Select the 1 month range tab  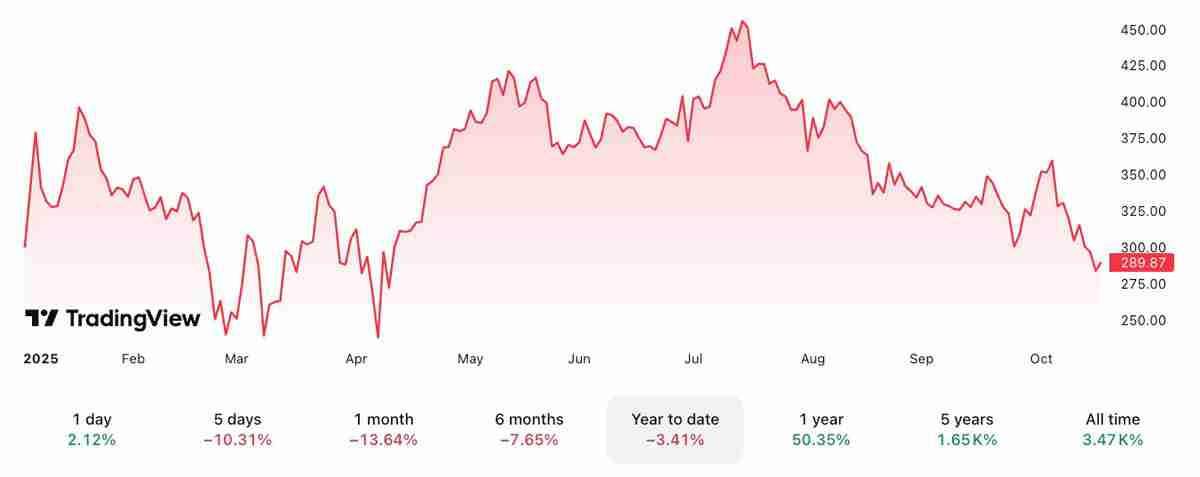(383, 430)
